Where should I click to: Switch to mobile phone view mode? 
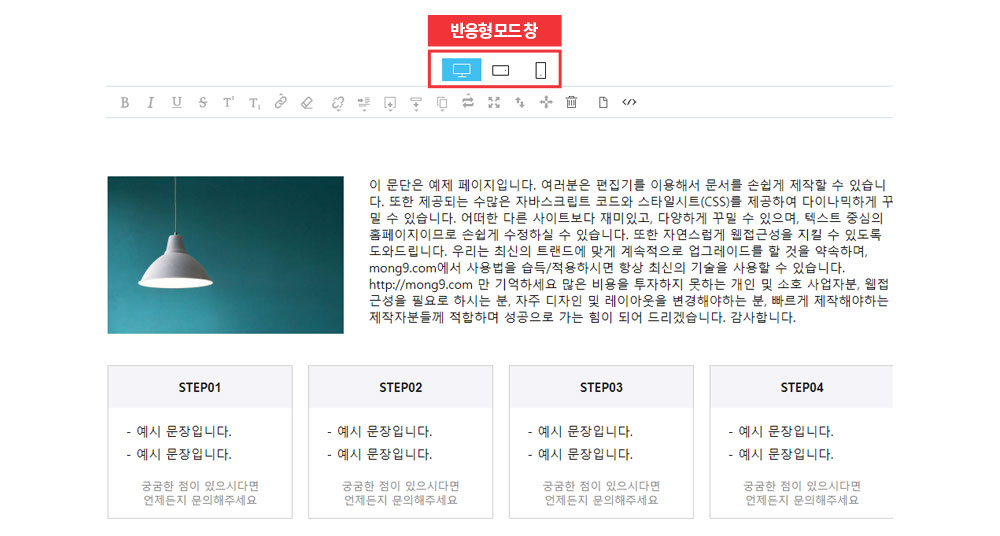[540, 70]
